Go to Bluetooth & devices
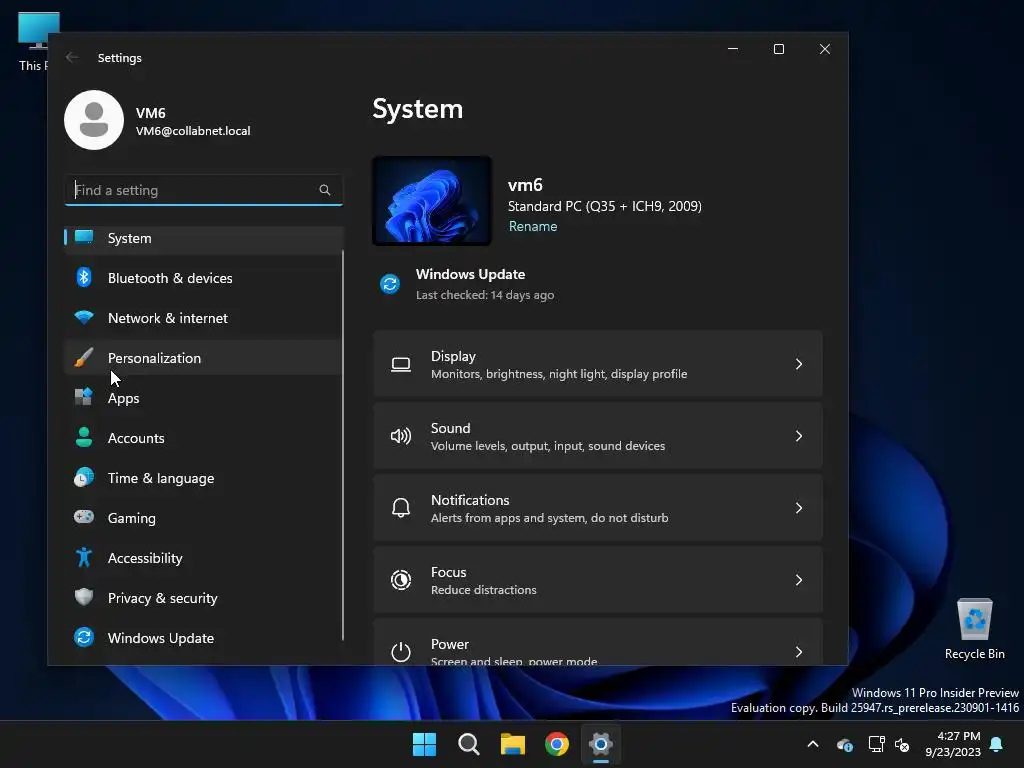This screenshot has height=768, width=1024. (204, 278)
